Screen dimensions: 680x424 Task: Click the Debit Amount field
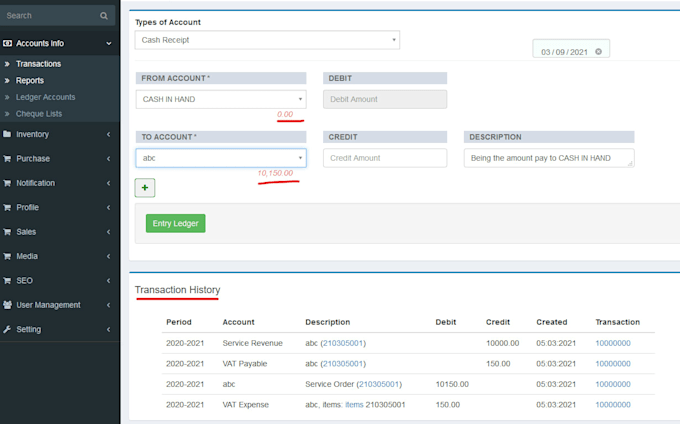[385, 99]
